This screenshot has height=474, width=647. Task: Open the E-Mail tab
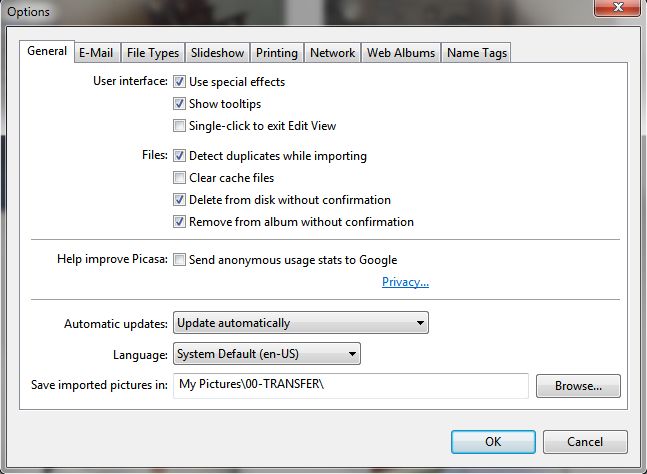pyautogui.click(x=96, y=53)
